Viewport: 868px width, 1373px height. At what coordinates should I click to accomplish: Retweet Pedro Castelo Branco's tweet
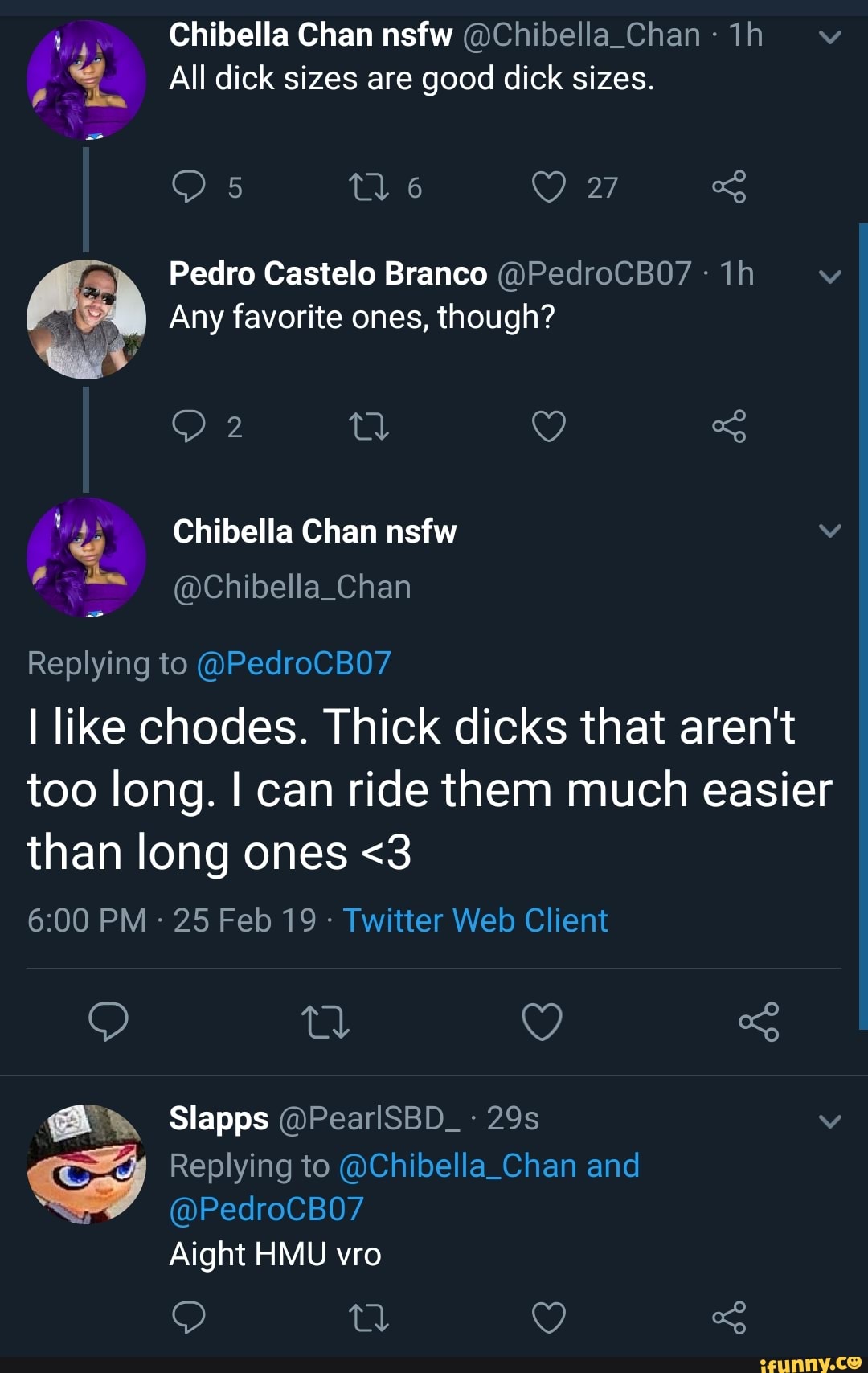coord(369,426)
